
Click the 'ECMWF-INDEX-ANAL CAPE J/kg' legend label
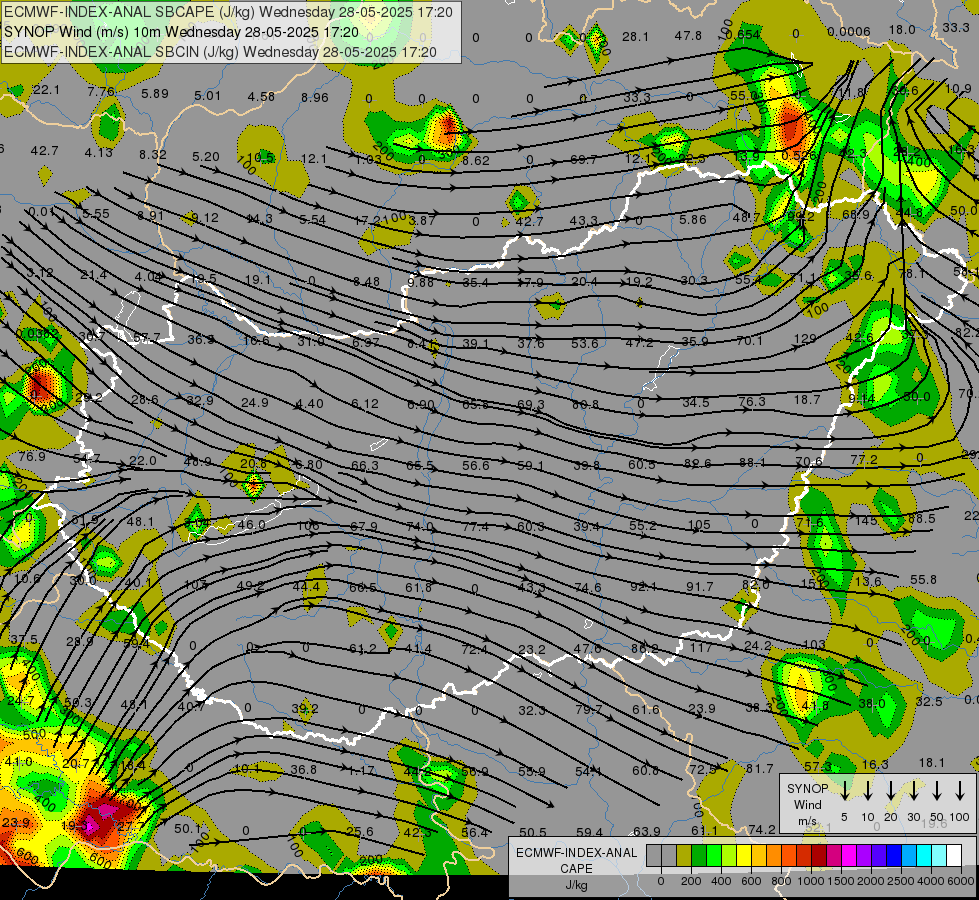click(576, 868)
